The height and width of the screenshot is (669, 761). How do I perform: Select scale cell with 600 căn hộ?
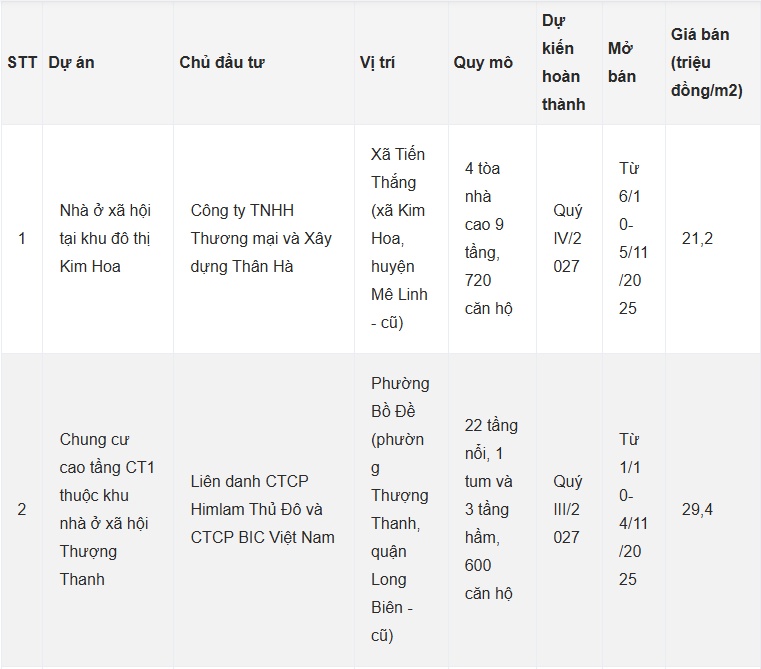491,509
